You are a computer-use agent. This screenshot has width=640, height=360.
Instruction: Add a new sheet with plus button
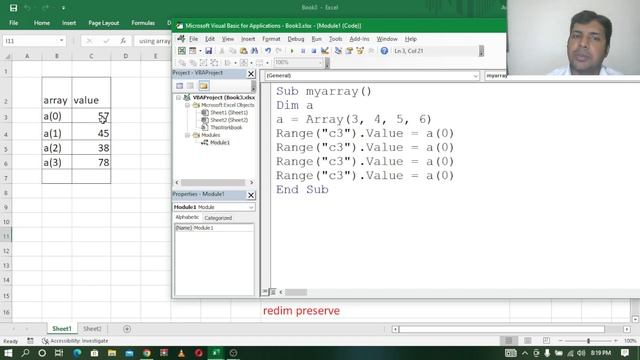point(127,329)
